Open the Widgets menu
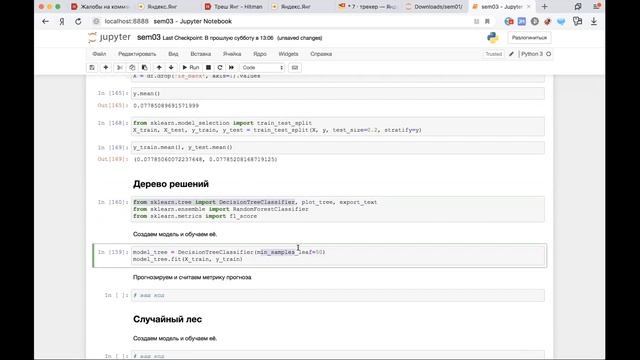This screenshot has width=640, height=360. coord(288,54)
